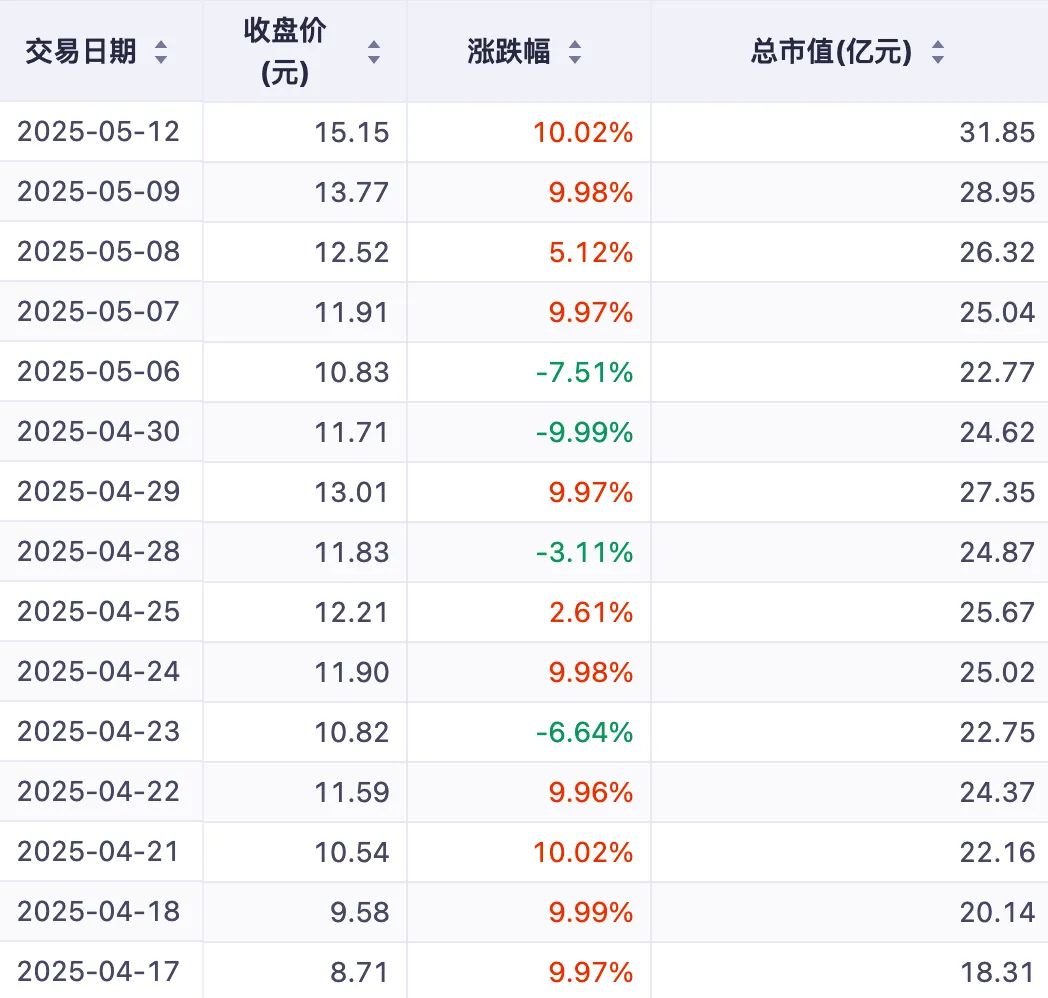Toggle sort arrows beside 涨跌幅
Screen dimensions: 1048x998
tap(575, 52)
